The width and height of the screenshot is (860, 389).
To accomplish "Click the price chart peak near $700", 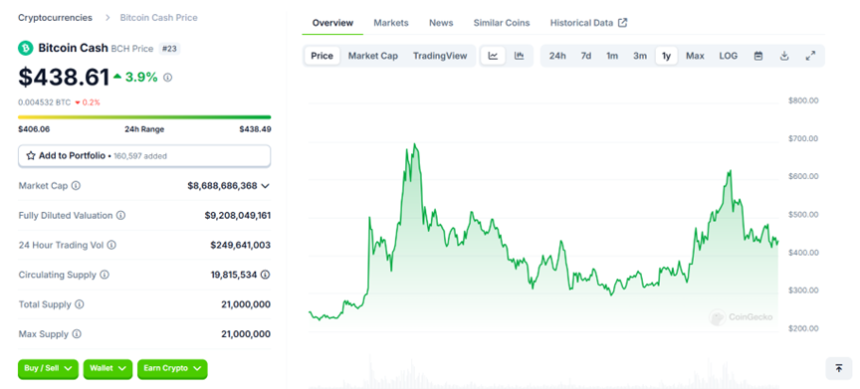I will point(415,145).
